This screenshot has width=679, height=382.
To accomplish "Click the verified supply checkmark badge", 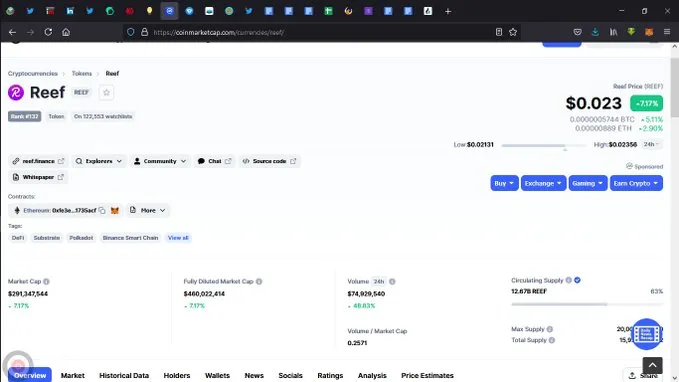I will (577, 280).
